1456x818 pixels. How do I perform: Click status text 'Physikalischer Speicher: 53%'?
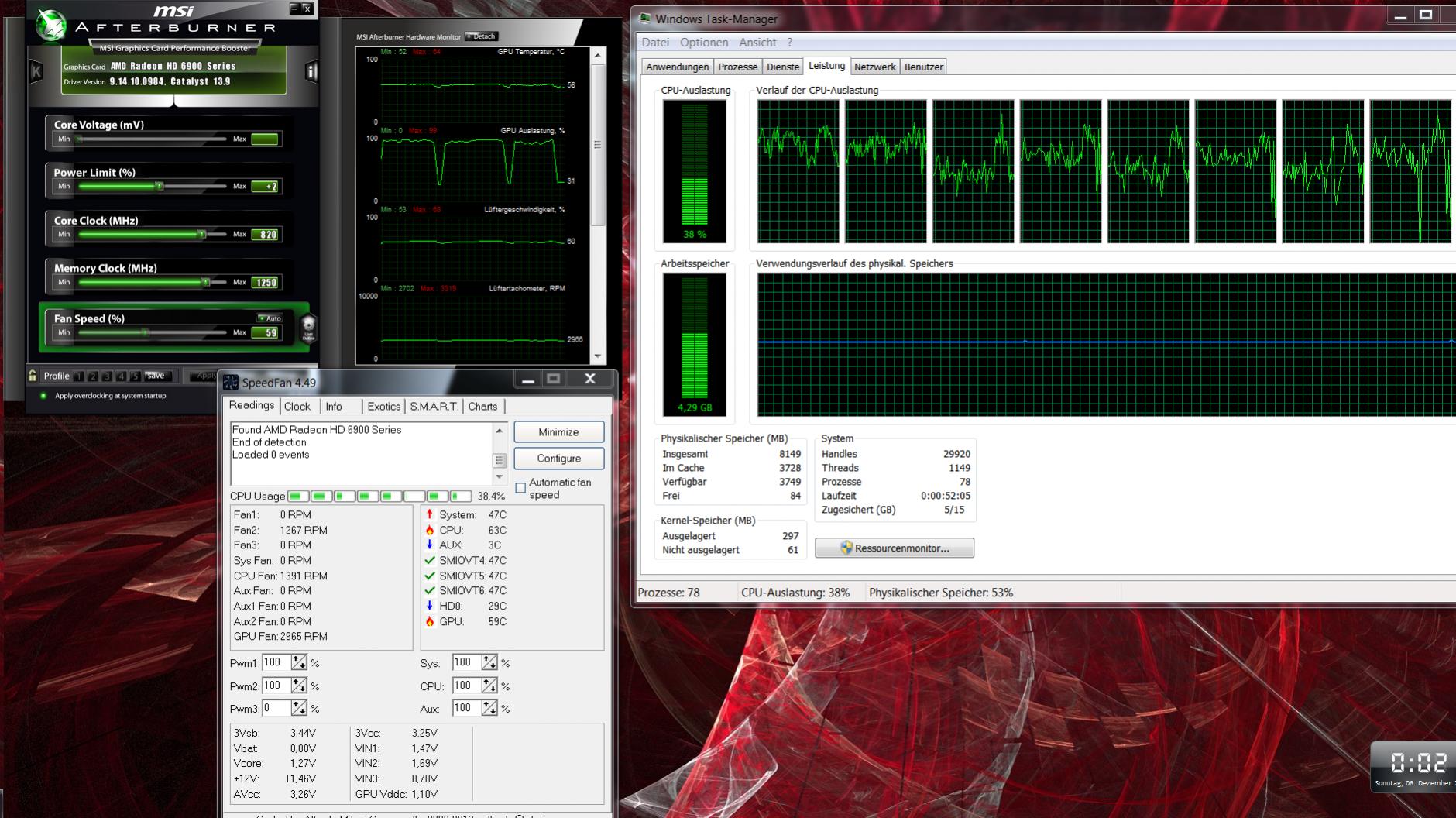(941, 593)
